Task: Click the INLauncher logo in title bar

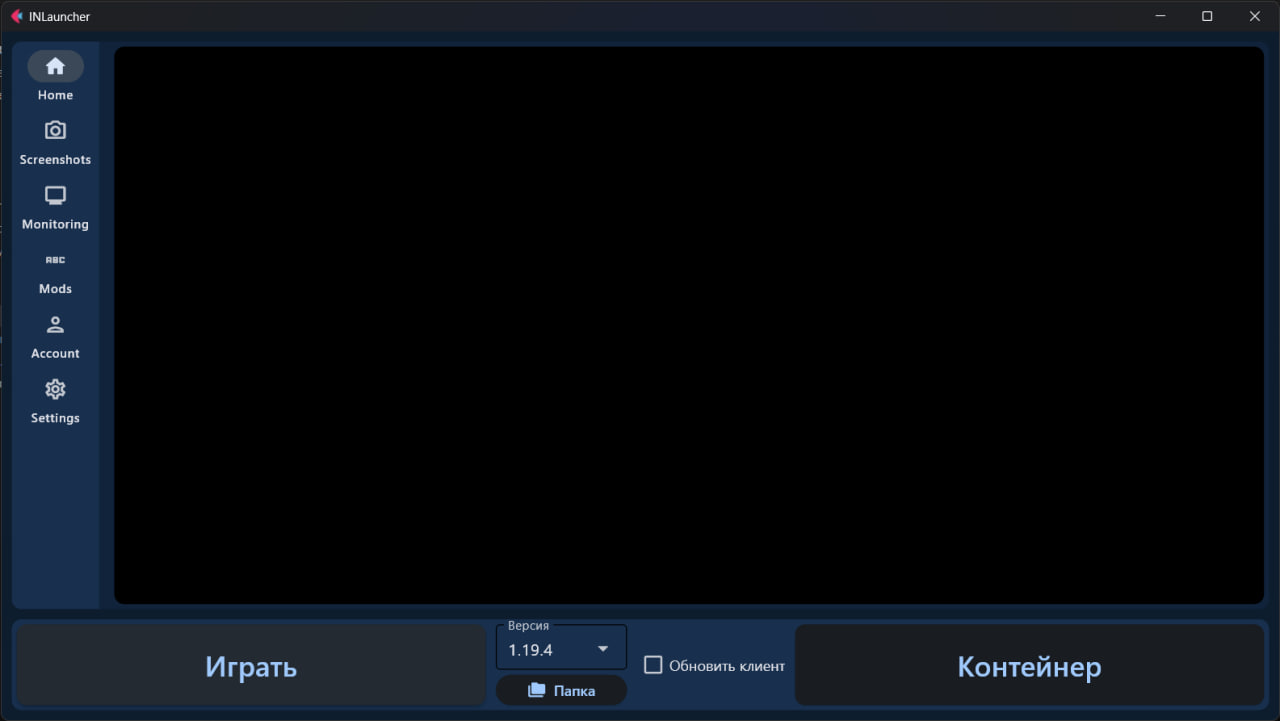Action: (x=16, y=16)
